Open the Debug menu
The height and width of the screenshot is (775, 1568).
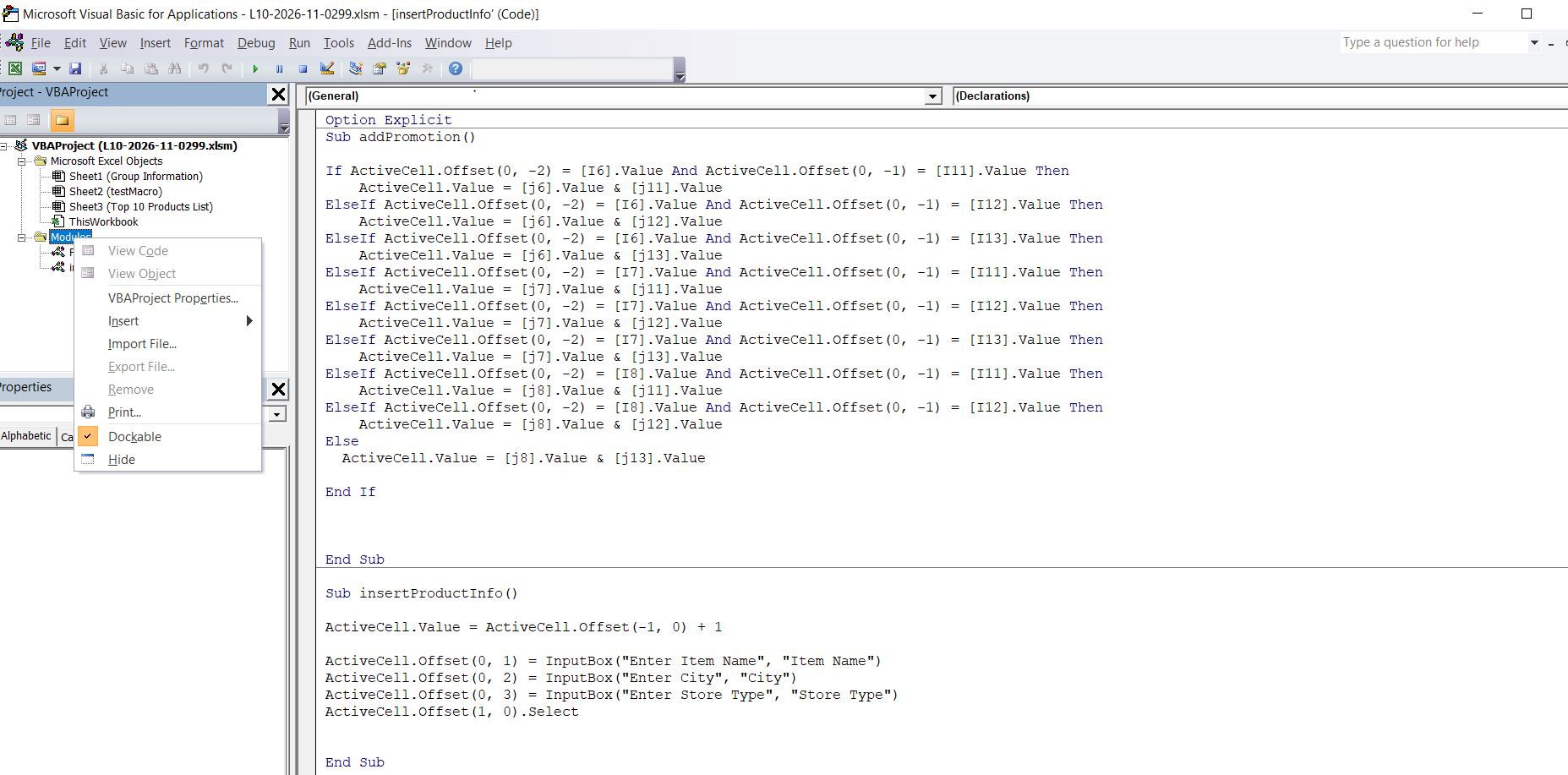pyautogui.click(x=256, y=42)
